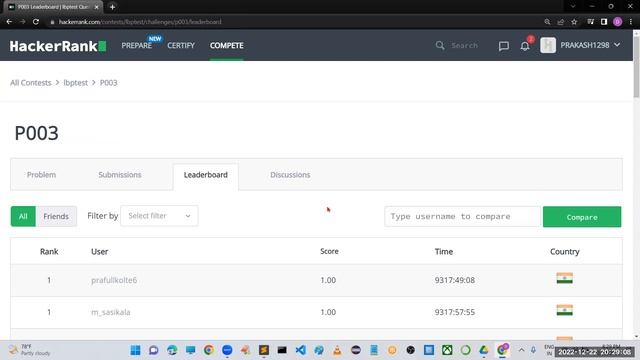This screenshot has height=360, width=640.
Task: Click the HackerRank logo
Action: click(x=58, y=46)
